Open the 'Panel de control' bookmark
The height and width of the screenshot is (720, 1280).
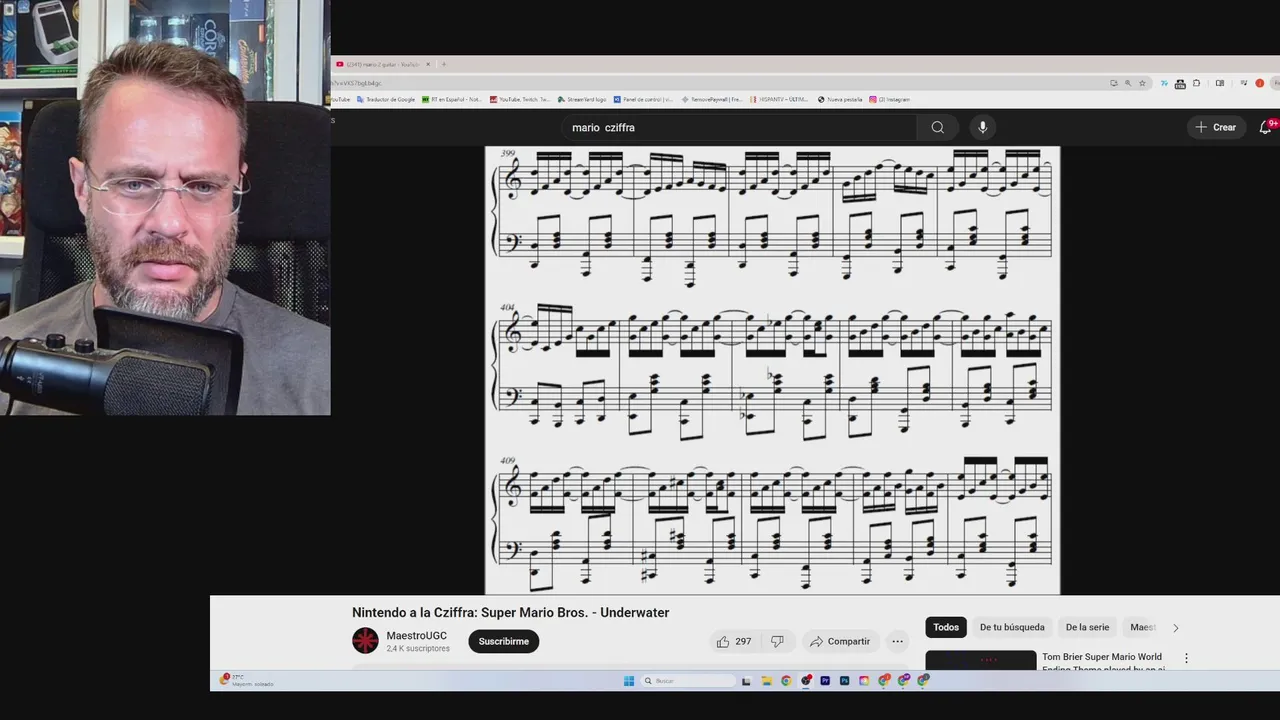[x=643, y=99]
